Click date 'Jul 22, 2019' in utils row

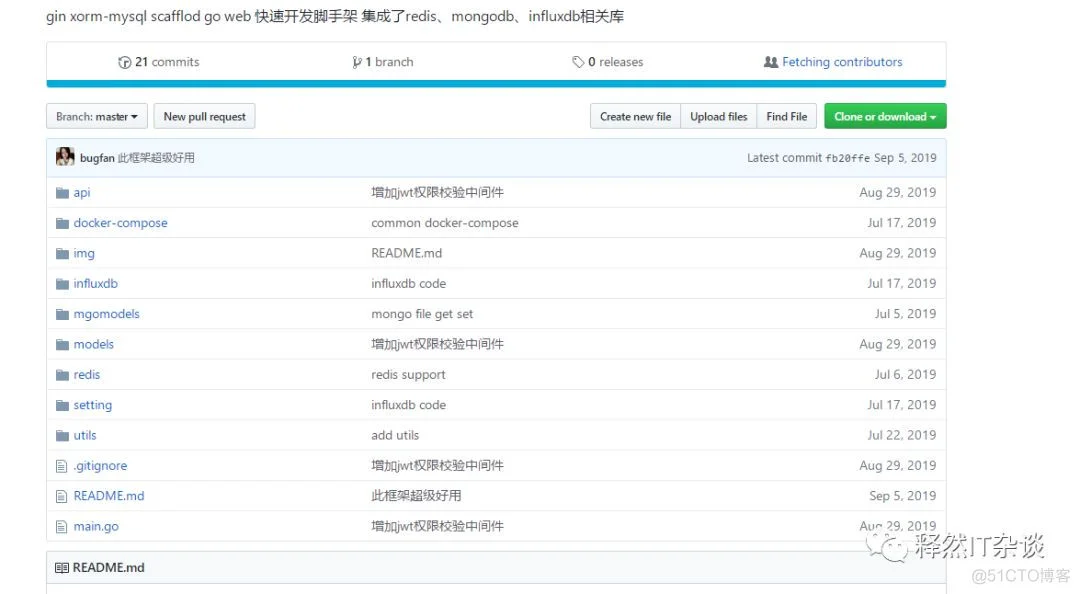tap(902, 435)
